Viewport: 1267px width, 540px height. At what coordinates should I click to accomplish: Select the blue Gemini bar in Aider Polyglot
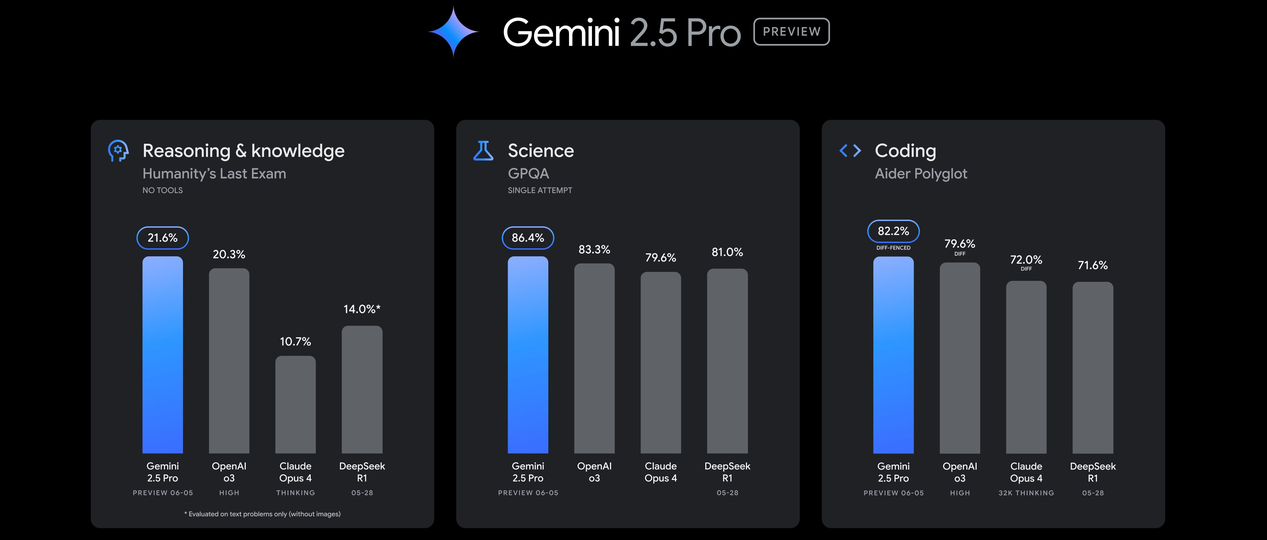pos(893,355)
